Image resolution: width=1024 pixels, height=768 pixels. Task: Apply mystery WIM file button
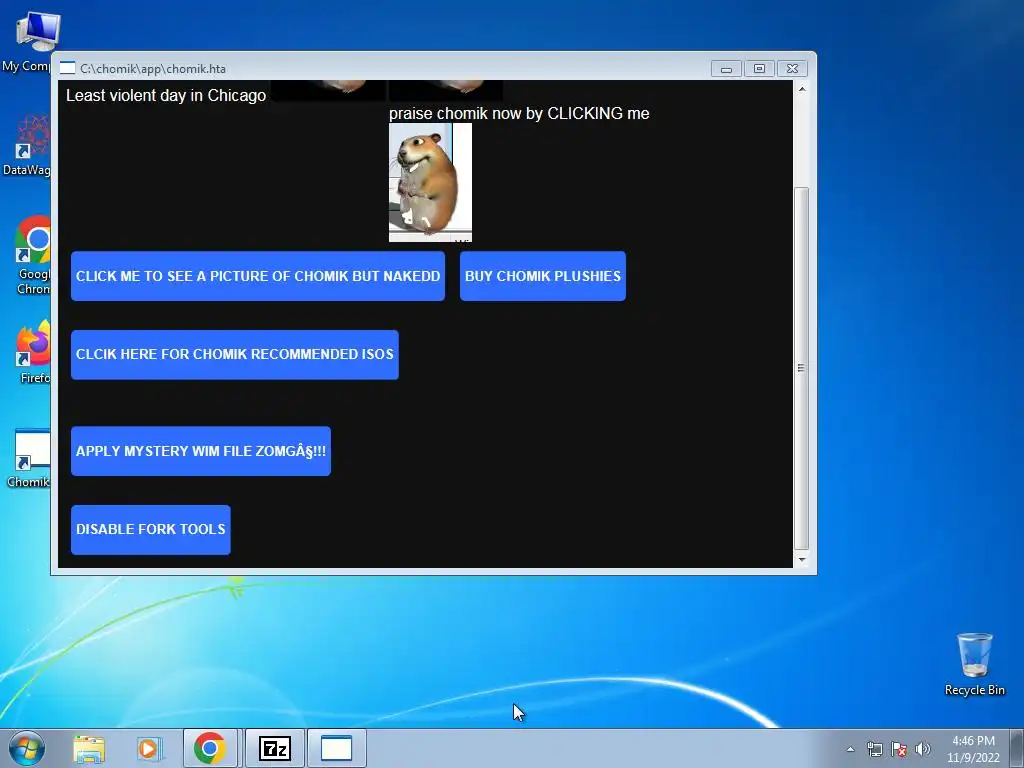[200, 451]
